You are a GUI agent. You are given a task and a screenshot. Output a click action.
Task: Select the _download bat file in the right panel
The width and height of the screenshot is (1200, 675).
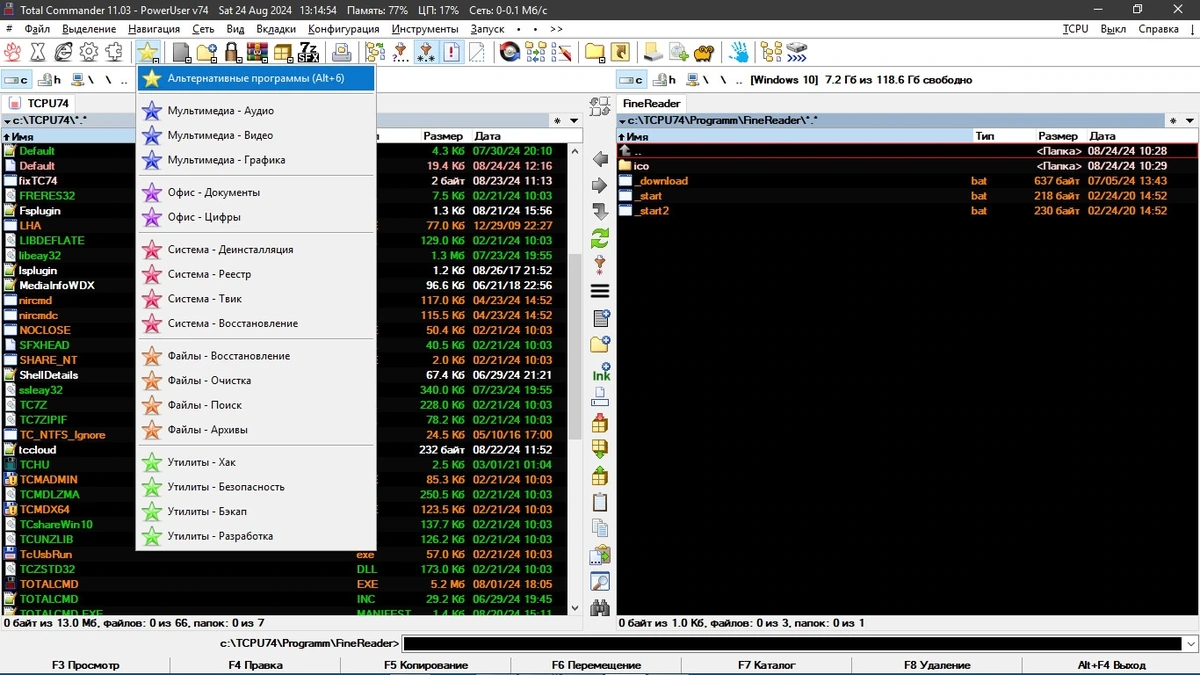pyautogui.click(x=906, y=181)
